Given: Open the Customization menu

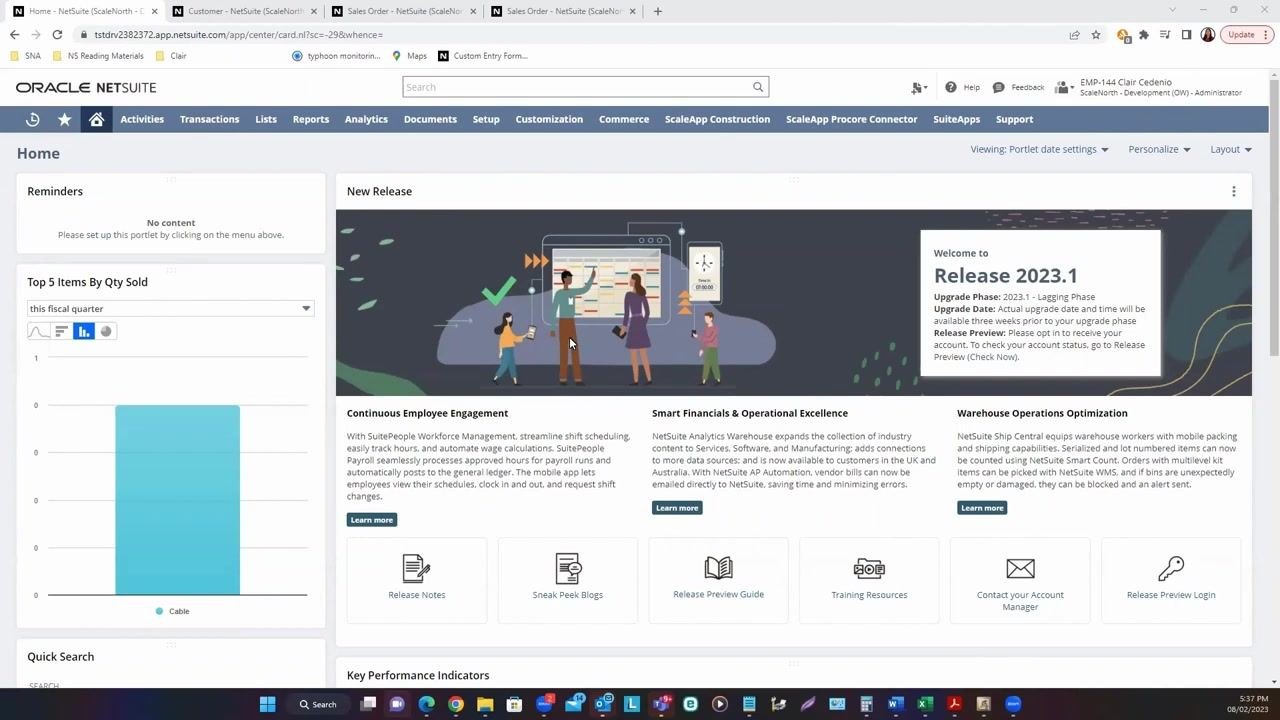Looking at the screenshot, I should pos(549,119).
